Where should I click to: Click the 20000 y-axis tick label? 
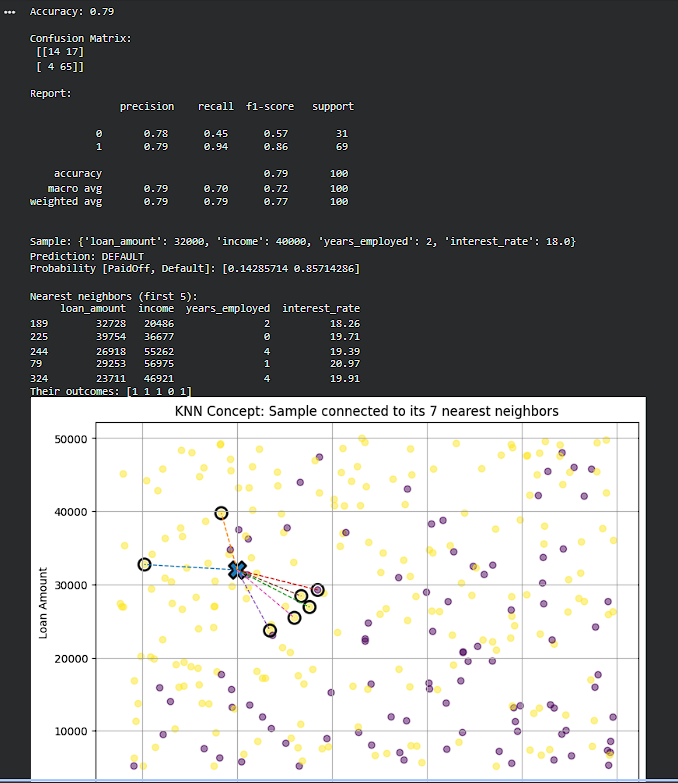71,659
